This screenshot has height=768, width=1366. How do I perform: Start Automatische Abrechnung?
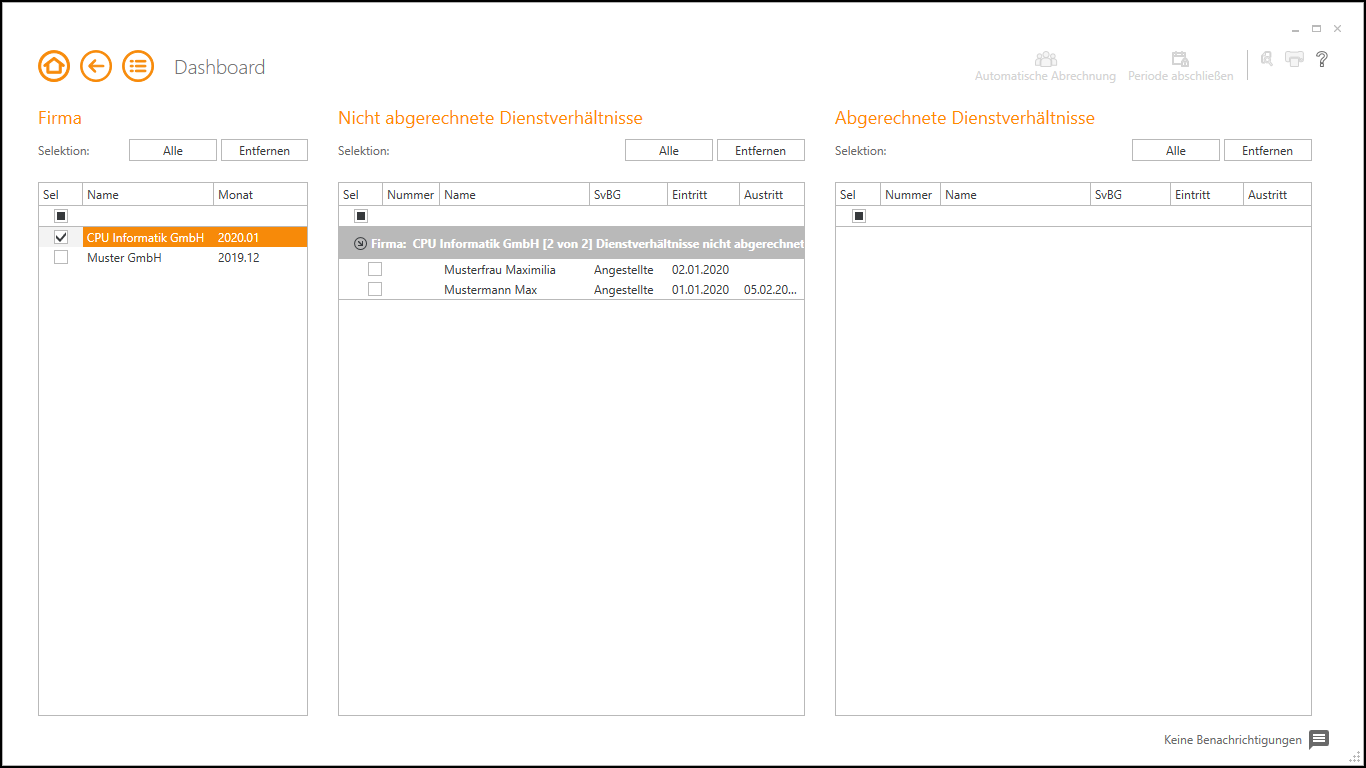point(1045,67)
